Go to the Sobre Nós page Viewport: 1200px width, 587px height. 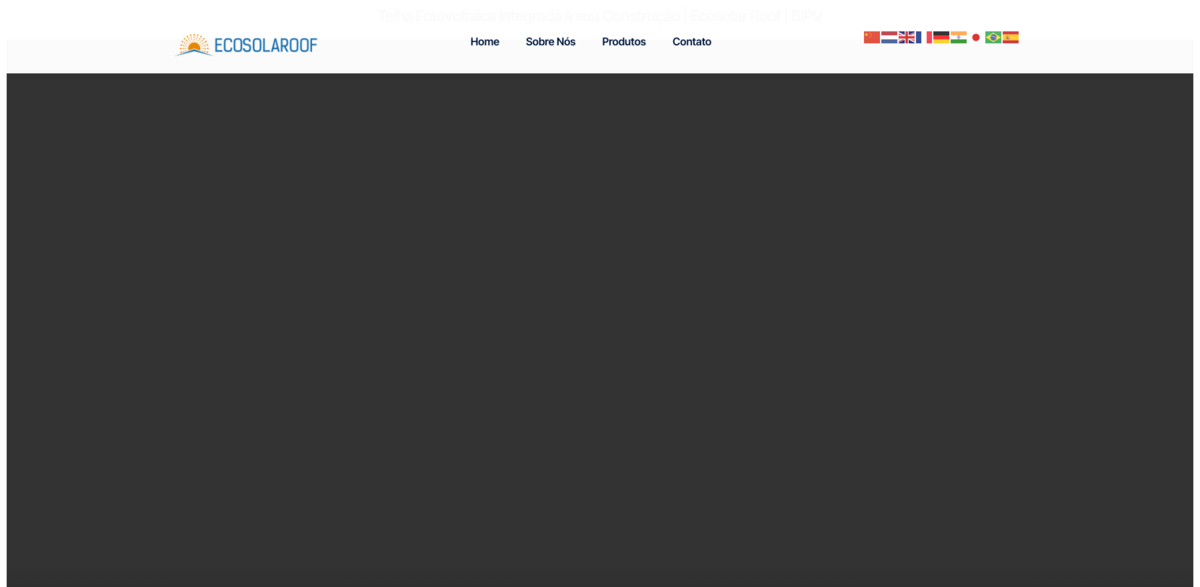[550, 42]
